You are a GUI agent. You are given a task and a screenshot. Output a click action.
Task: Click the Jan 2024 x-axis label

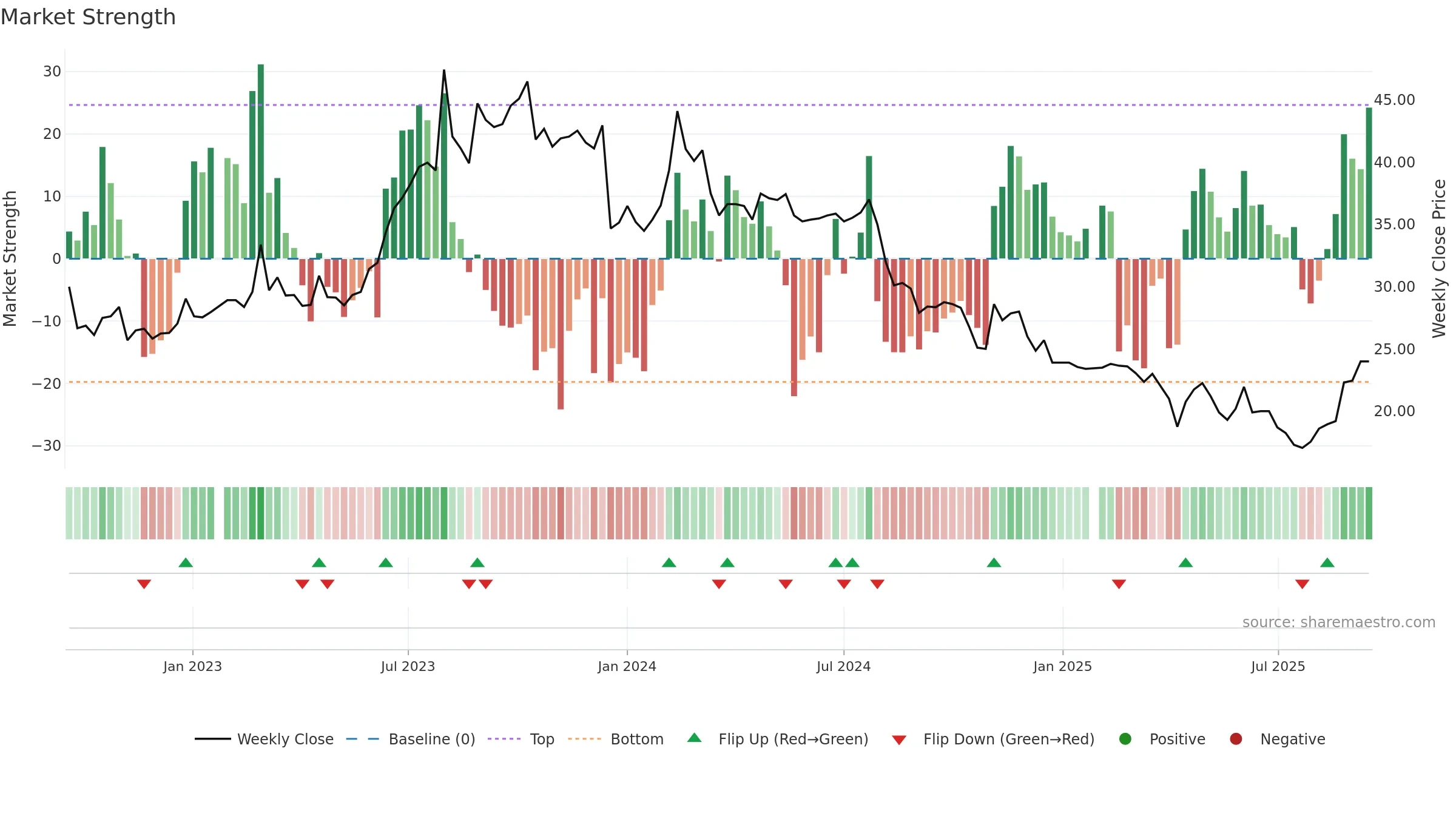[627, 666]
